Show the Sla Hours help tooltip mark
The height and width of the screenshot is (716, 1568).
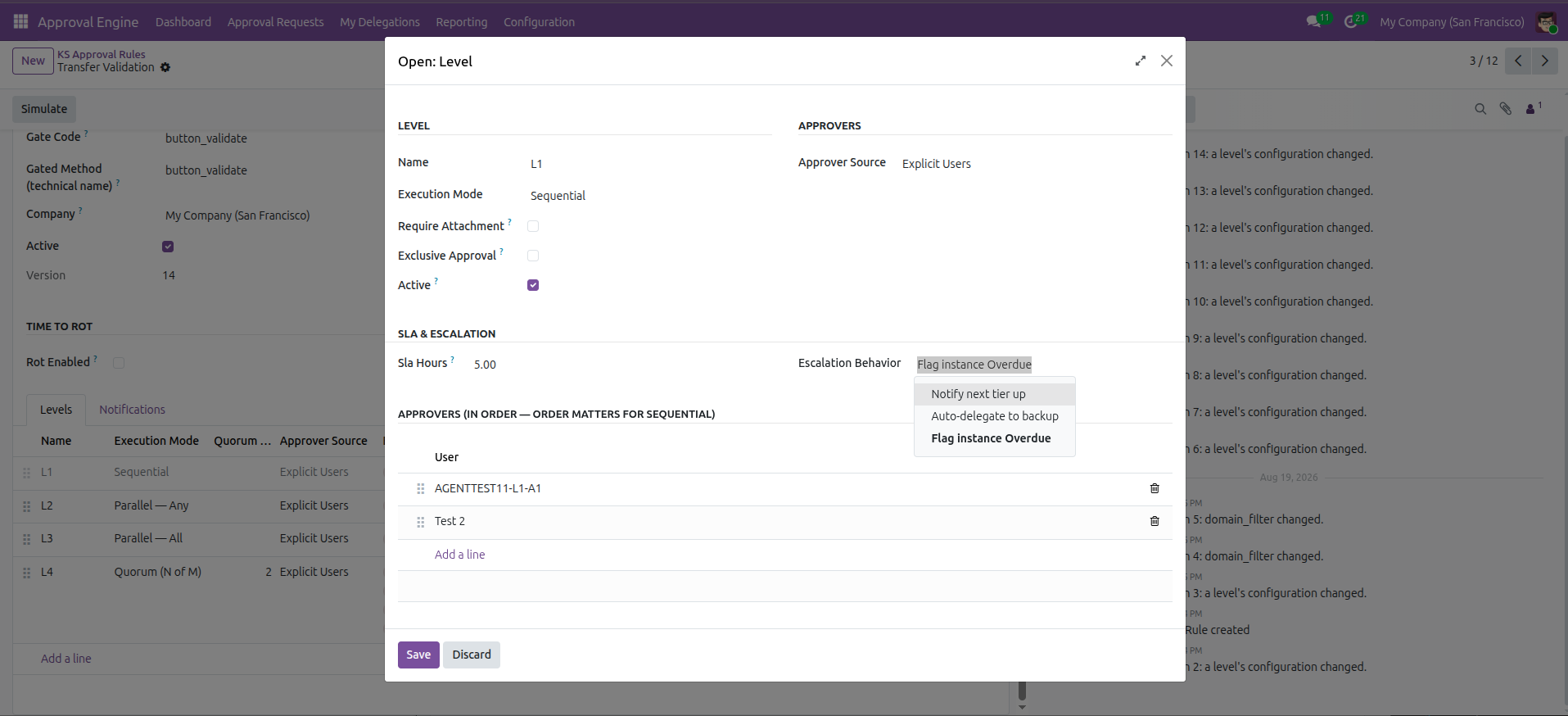coord(452,359)
